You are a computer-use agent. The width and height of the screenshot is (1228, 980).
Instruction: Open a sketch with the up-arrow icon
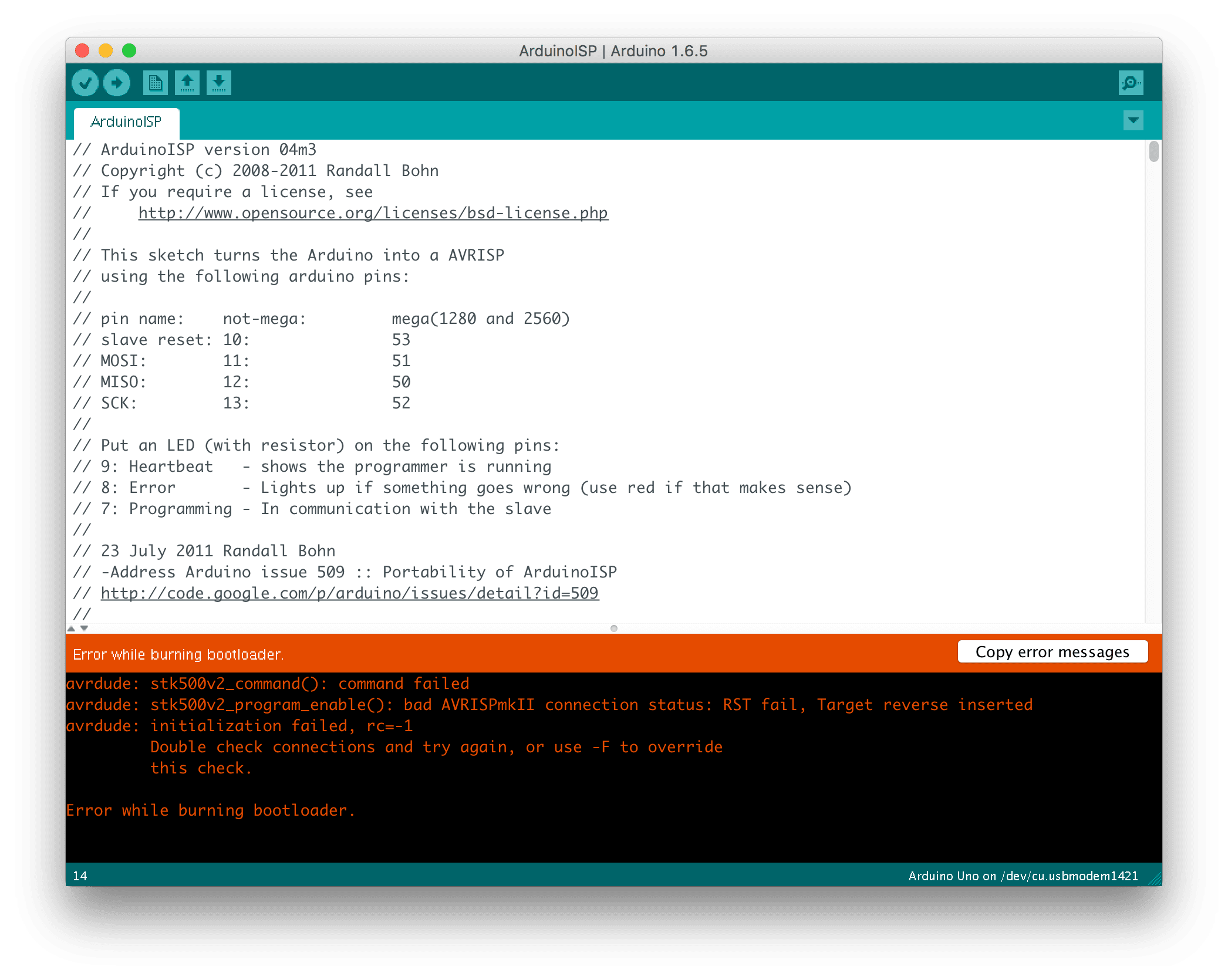point(187,83)
